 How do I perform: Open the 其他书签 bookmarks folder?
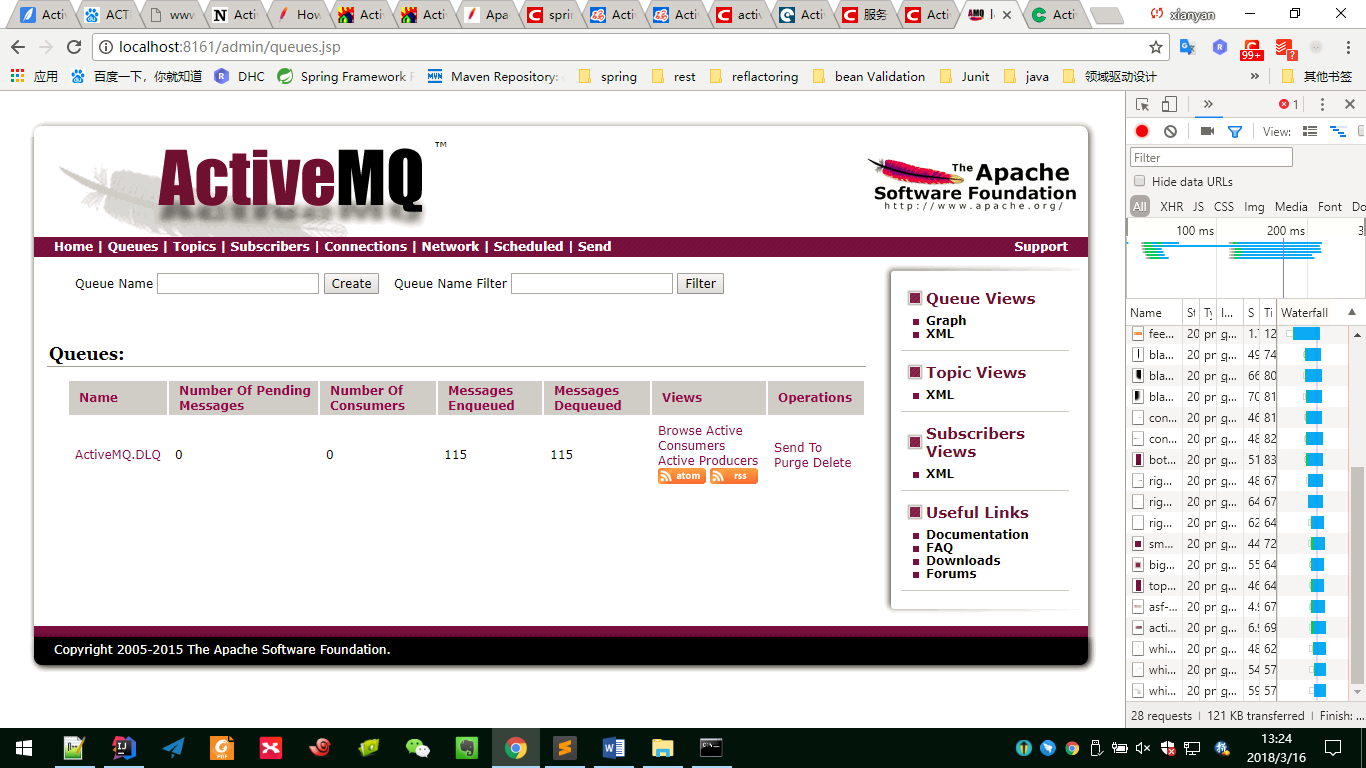[1317, 76]
